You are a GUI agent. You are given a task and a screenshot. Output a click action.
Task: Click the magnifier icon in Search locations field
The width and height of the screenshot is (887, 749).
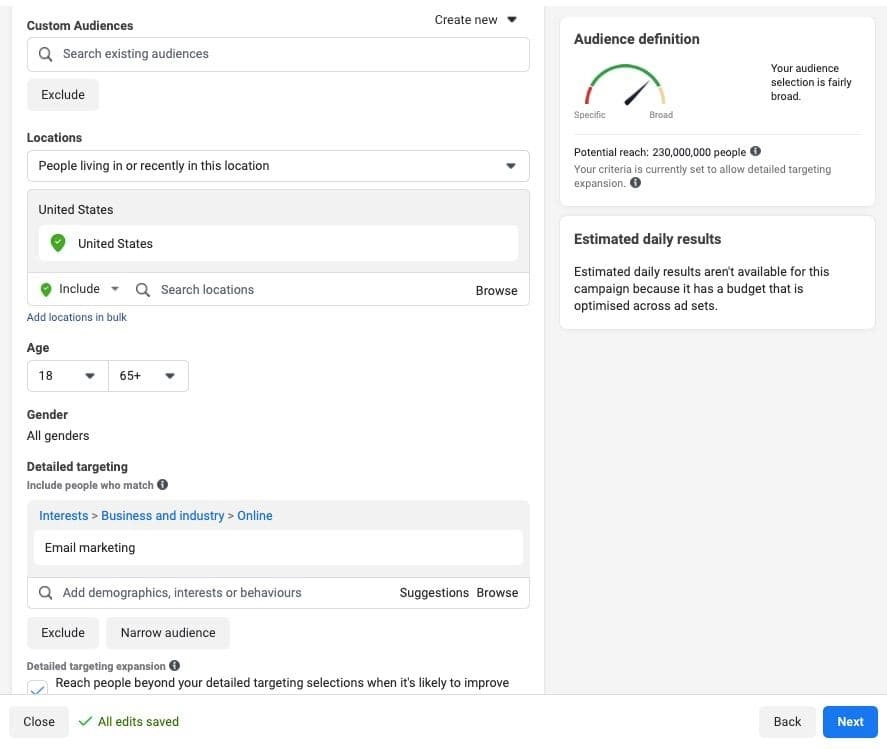coord(143,290)
